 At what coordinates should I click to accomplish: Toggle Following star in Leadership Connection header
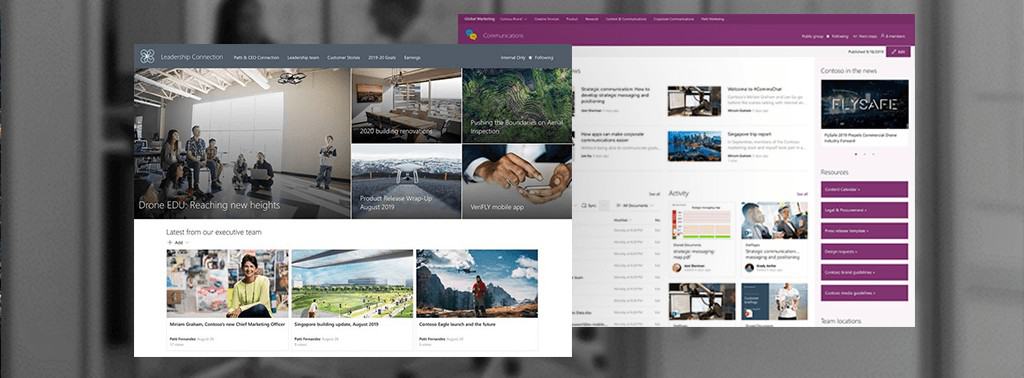[531, 57]
